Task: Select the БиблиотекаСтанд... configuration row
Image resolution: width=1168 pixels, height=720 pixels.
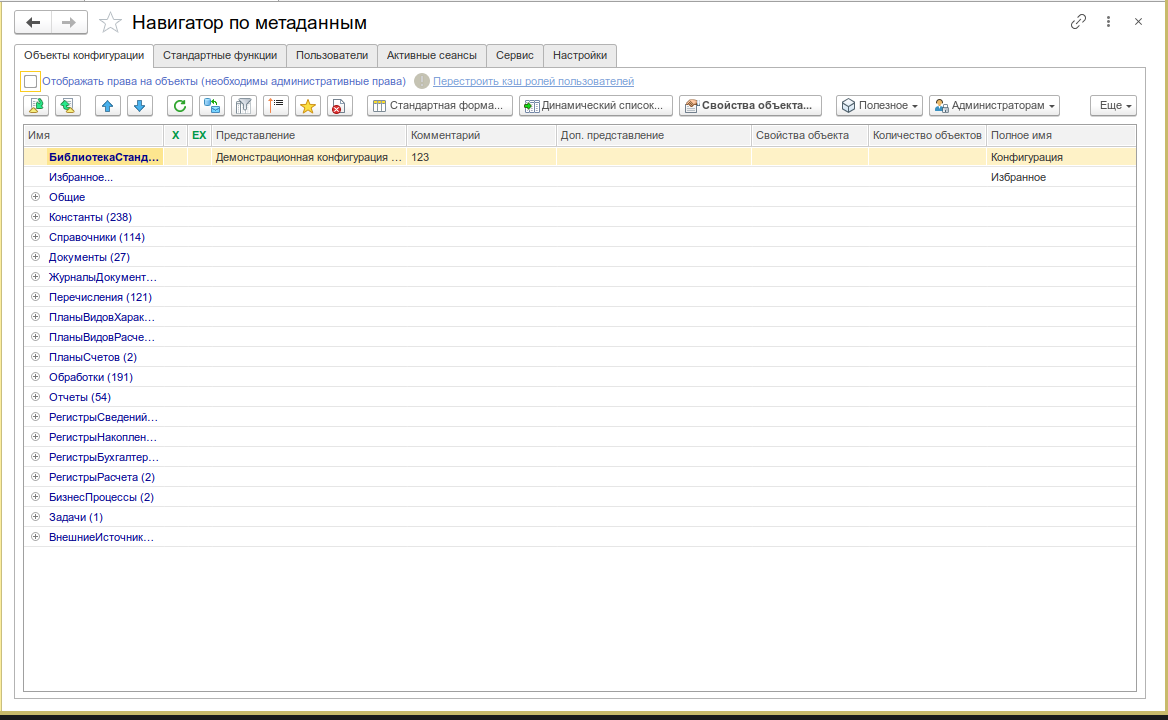Action: click(580, 157)
